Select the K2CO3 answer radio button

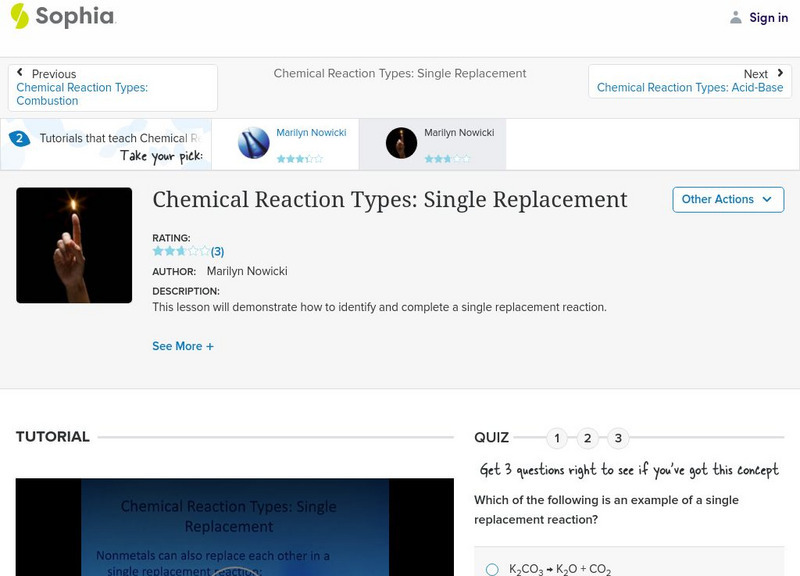pos(492,569)
